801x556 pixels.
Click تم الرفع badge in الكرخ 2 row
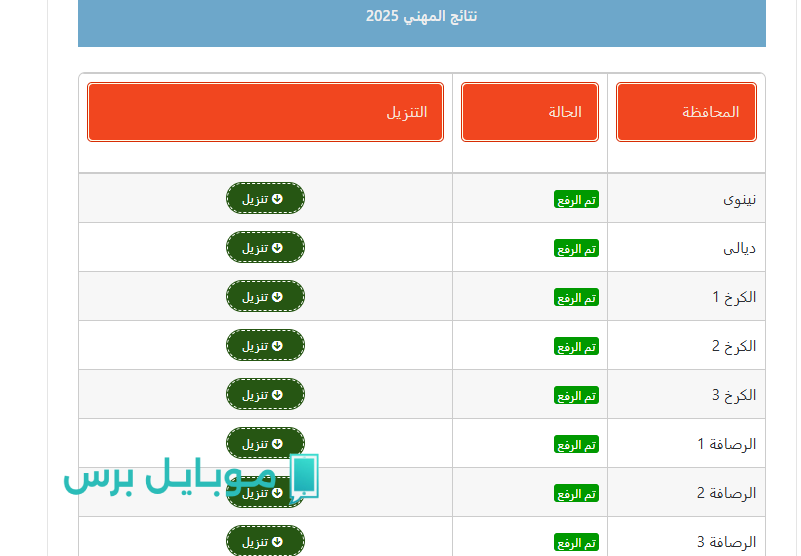[576, 346]
